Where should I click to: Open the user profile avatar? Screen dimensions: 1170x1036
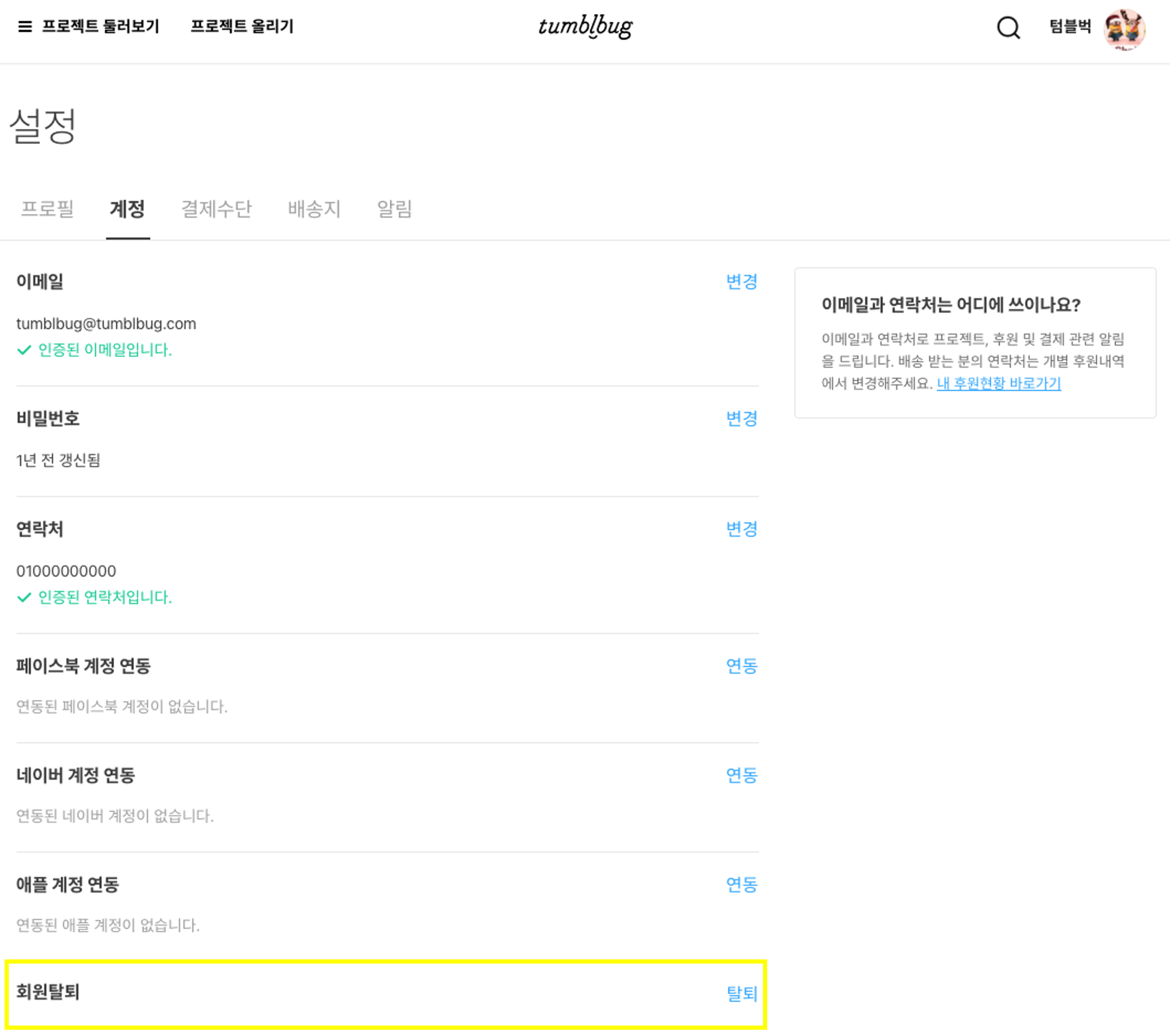(x=1124, y=28)
